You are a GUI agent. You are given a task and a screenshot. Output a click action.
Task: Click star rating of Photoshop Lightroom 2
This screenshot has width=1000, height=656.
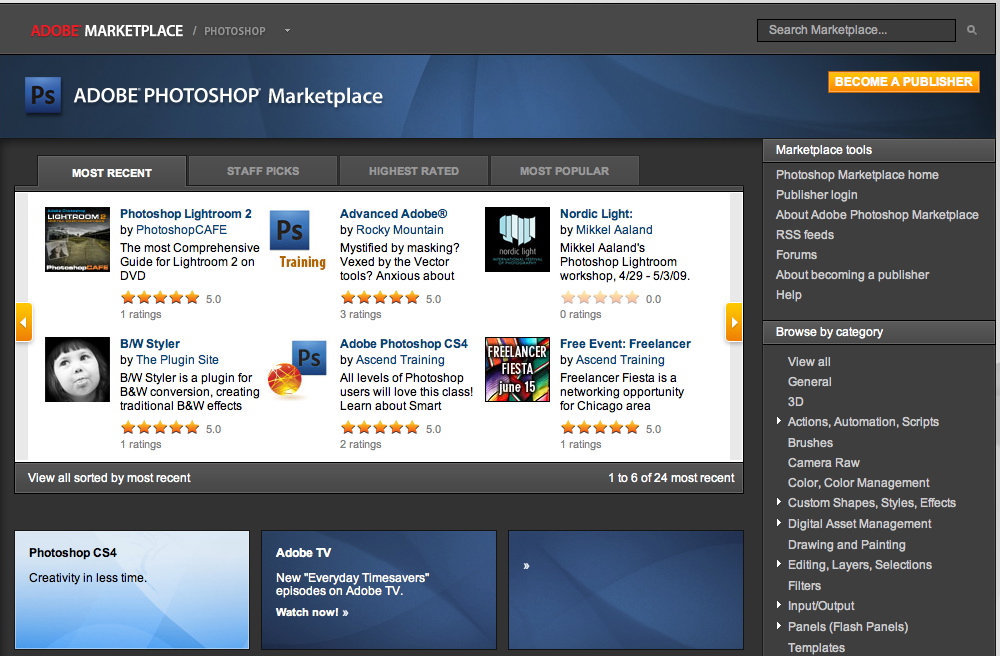[x=160, y=298]
